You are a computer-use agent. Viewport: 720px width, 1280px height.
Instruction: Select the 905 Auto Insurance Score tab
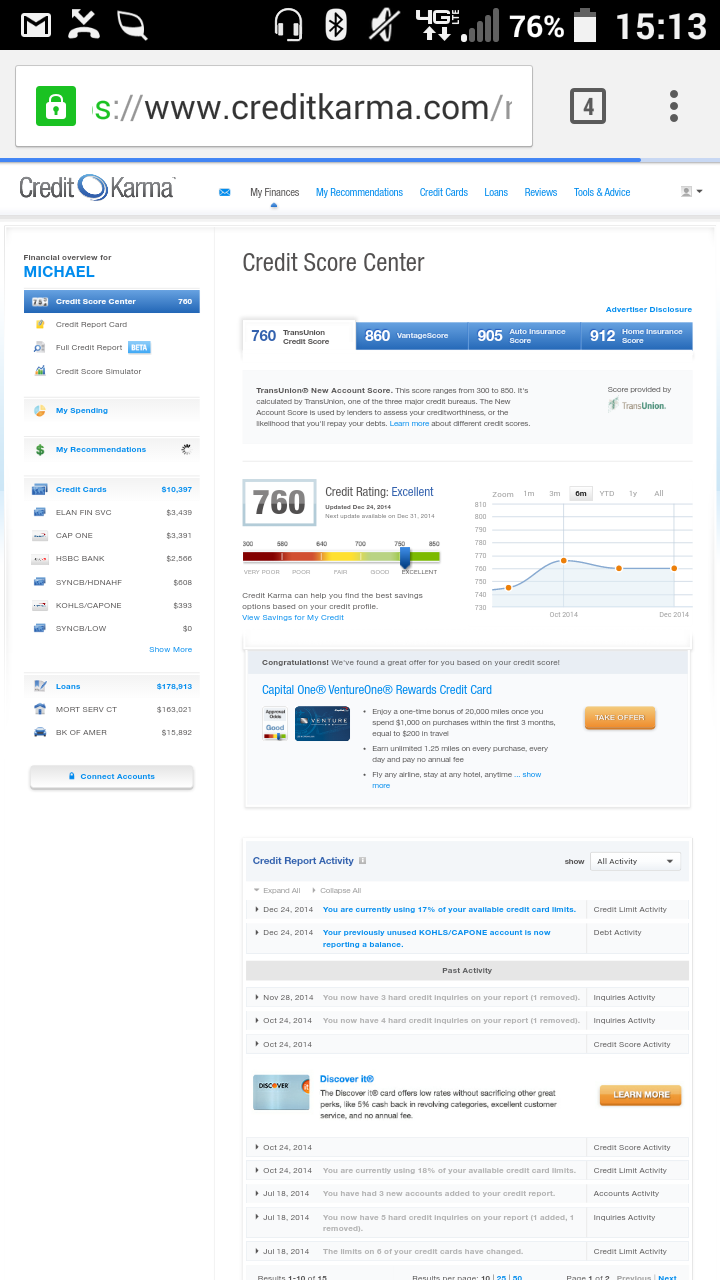pos(524,336)
